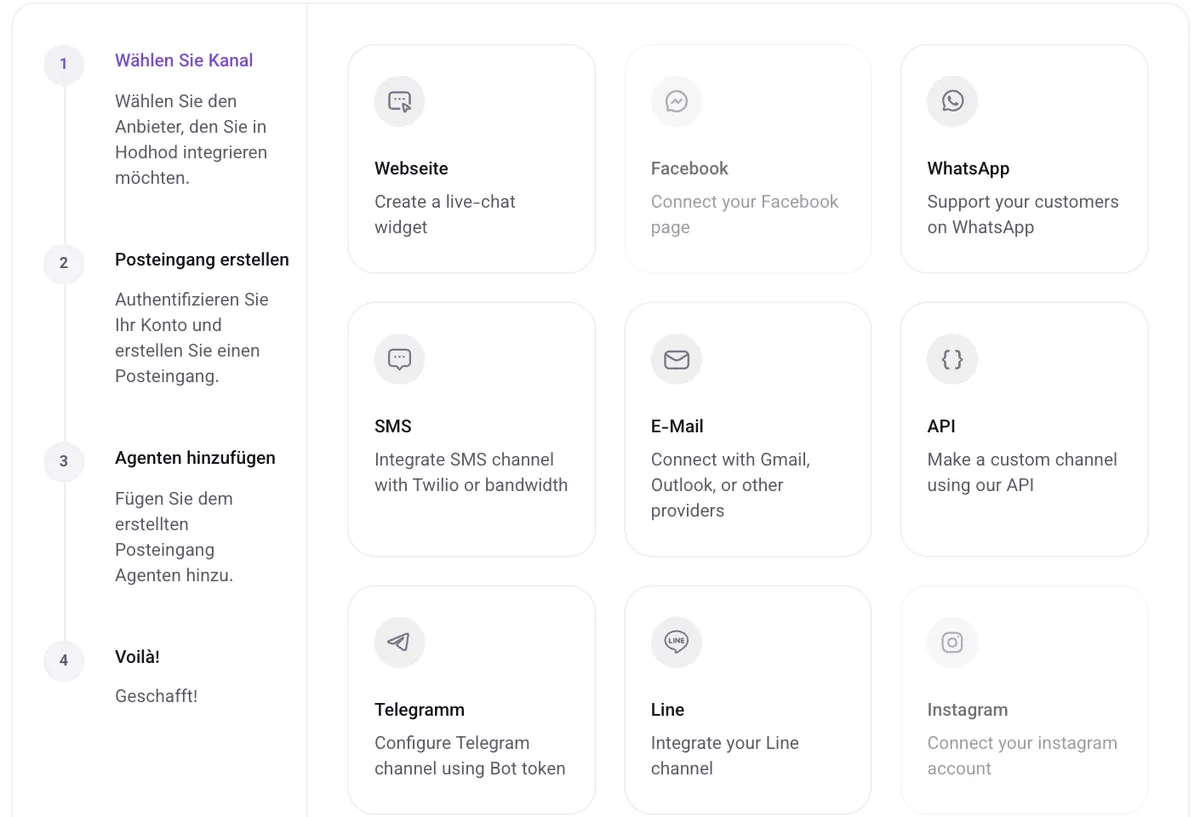1200x817 pixels.
Task: Click the 'Geschafft!' text
Action: point(156,696)
